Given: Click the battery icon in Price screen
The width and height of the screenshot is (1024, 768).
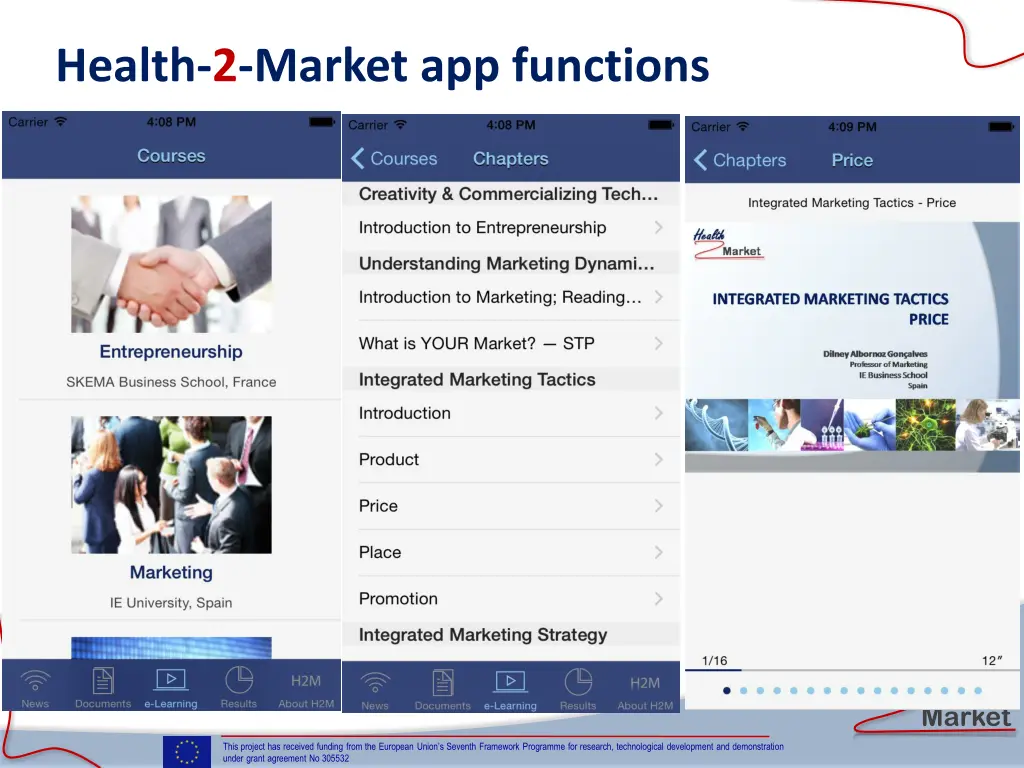Looking at the screenshot, I should (1001, 127).
